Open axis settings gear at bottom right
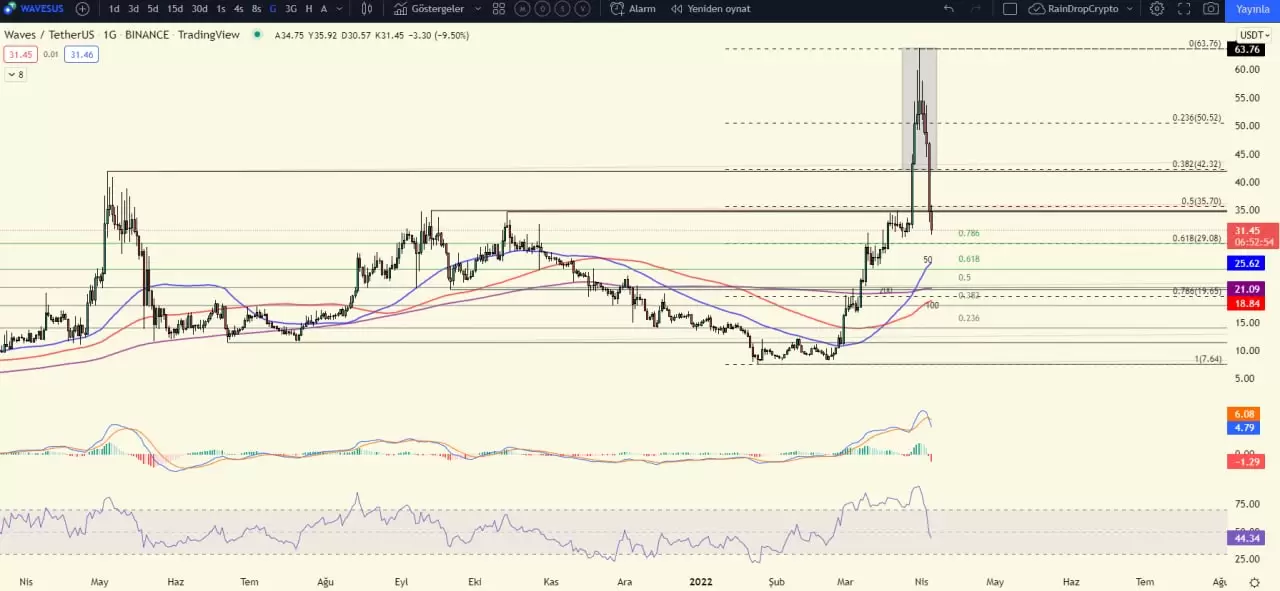Viewport: 1280px width, 591px height. point(1254,582)
